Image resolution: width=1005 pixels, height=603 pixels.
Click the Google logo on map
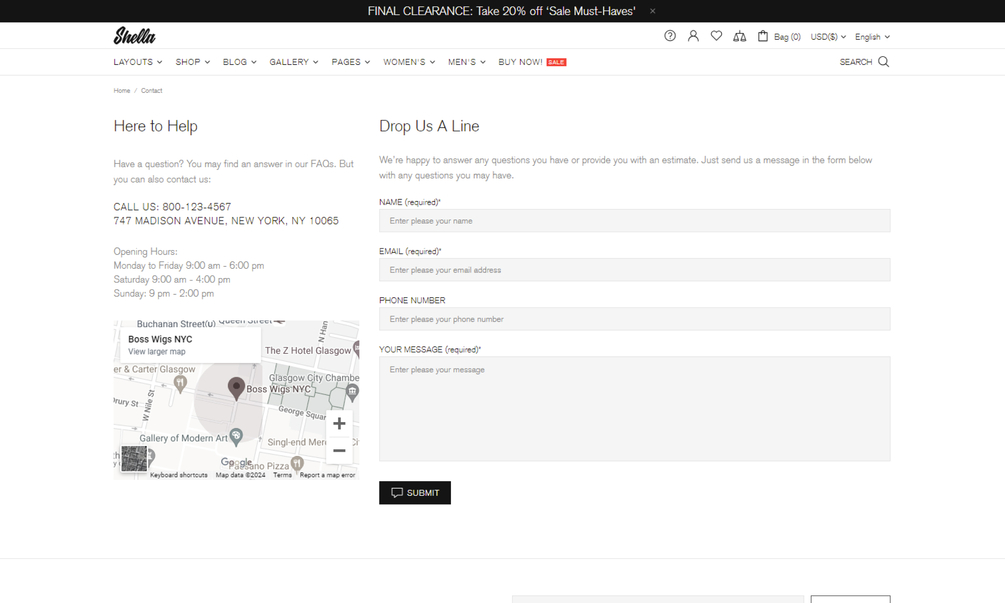(x=237, y=462)
